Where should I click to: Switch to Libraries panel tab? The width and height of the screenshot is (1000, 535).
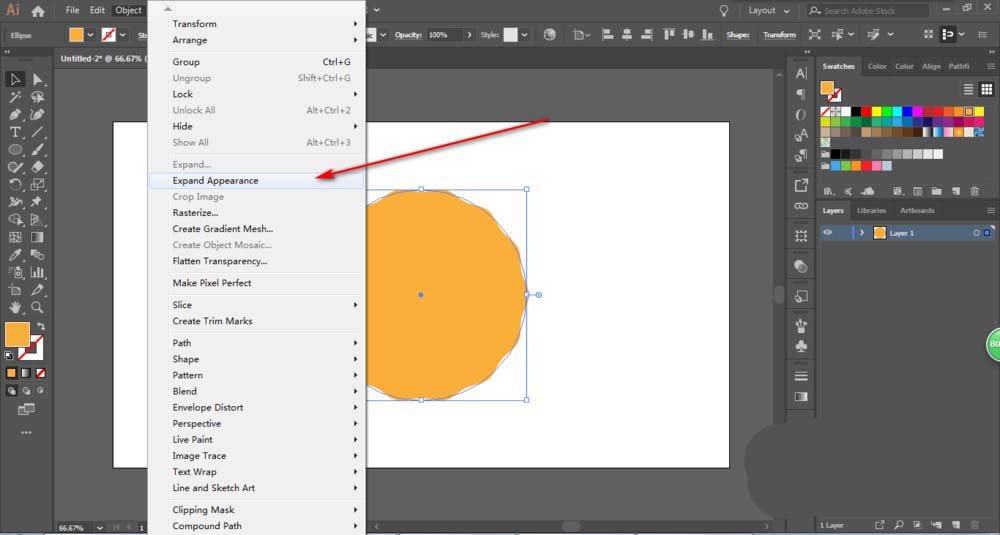tap(871, 210)
